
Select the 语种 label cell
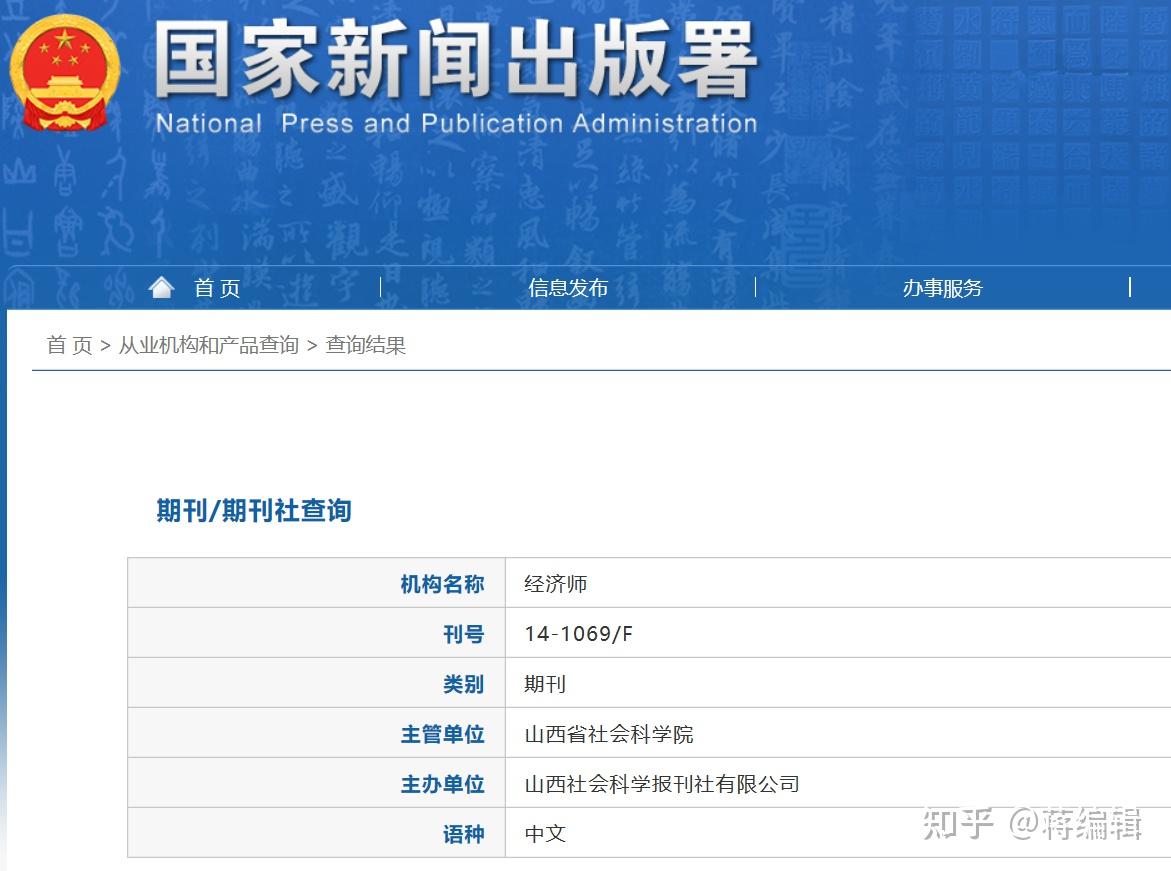click(317, 833)
